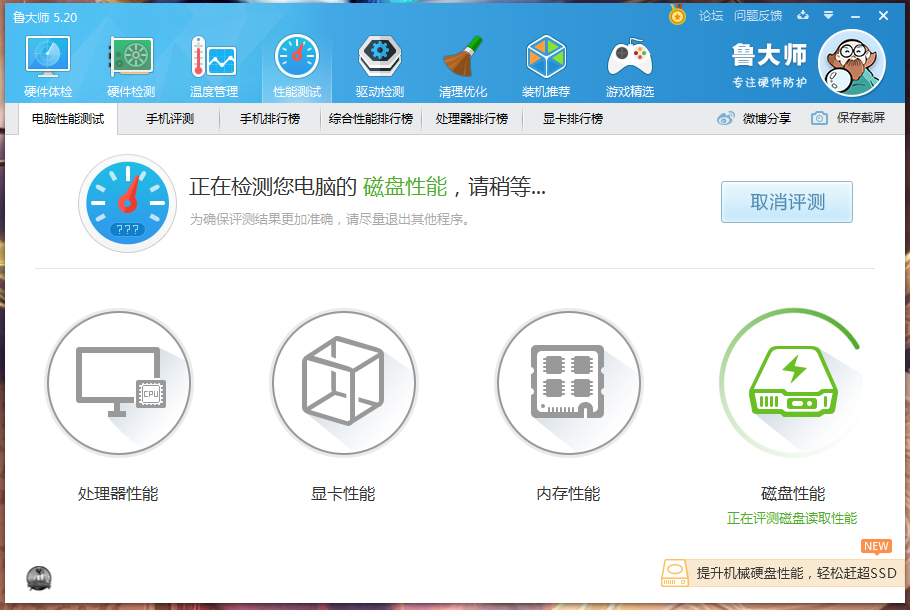Open the main menu arrow dropdown

coord(826,15)
